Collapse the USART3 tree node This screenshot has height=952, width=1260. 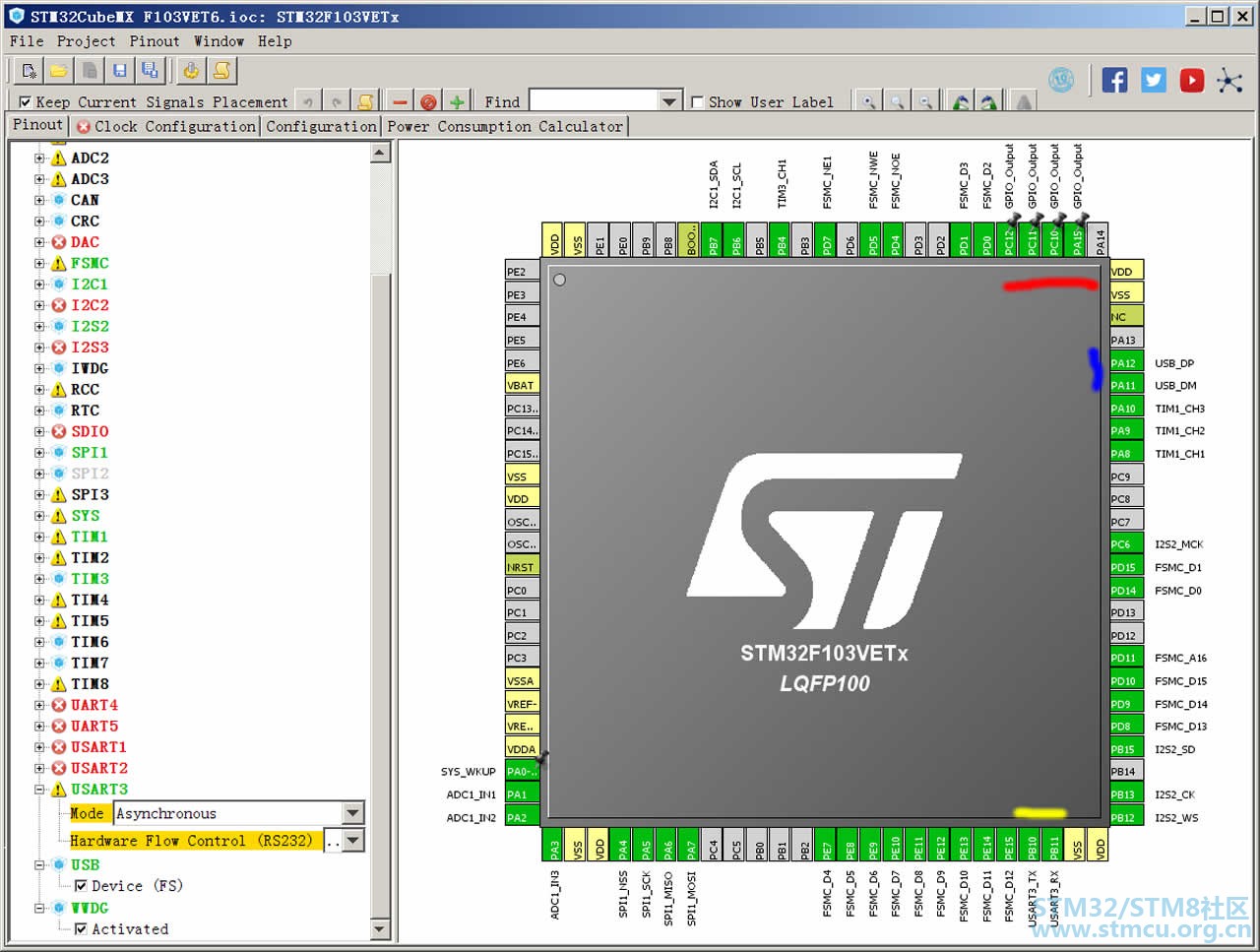(39, 790)
